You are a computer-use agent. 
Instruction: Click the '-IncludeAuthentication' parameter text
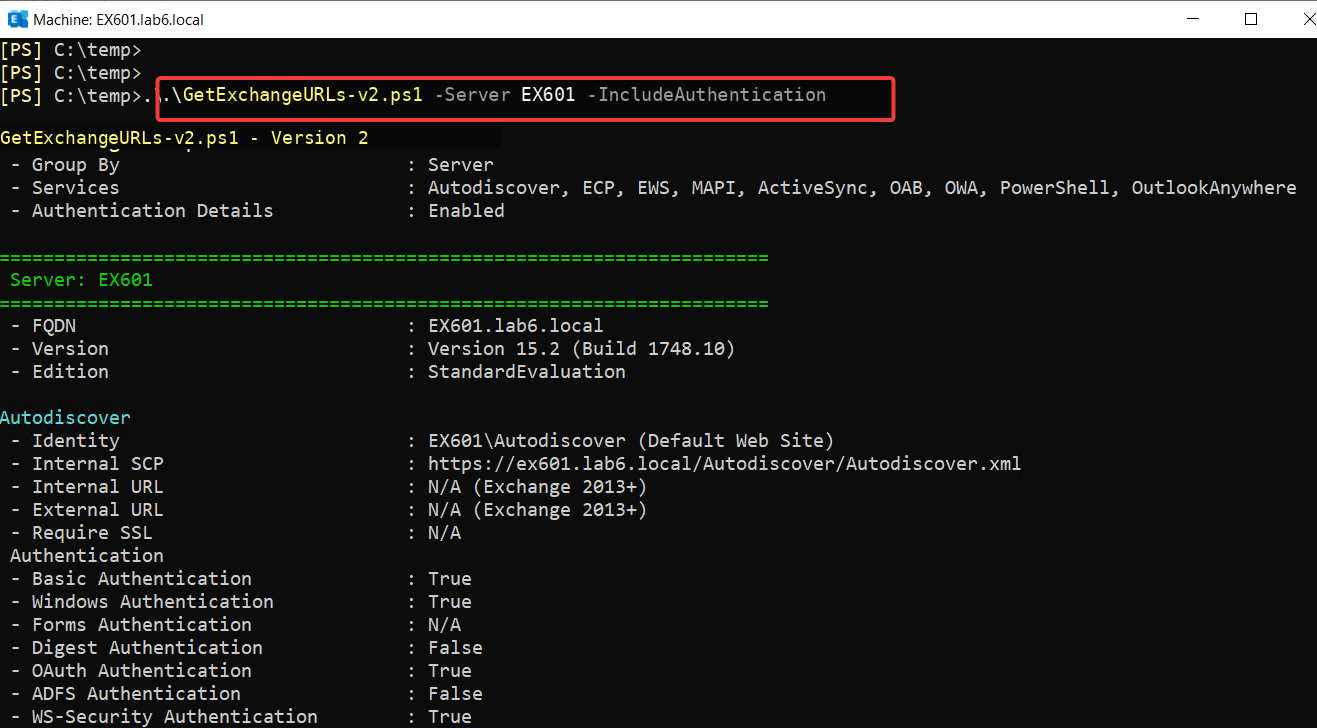coord(706,95)
